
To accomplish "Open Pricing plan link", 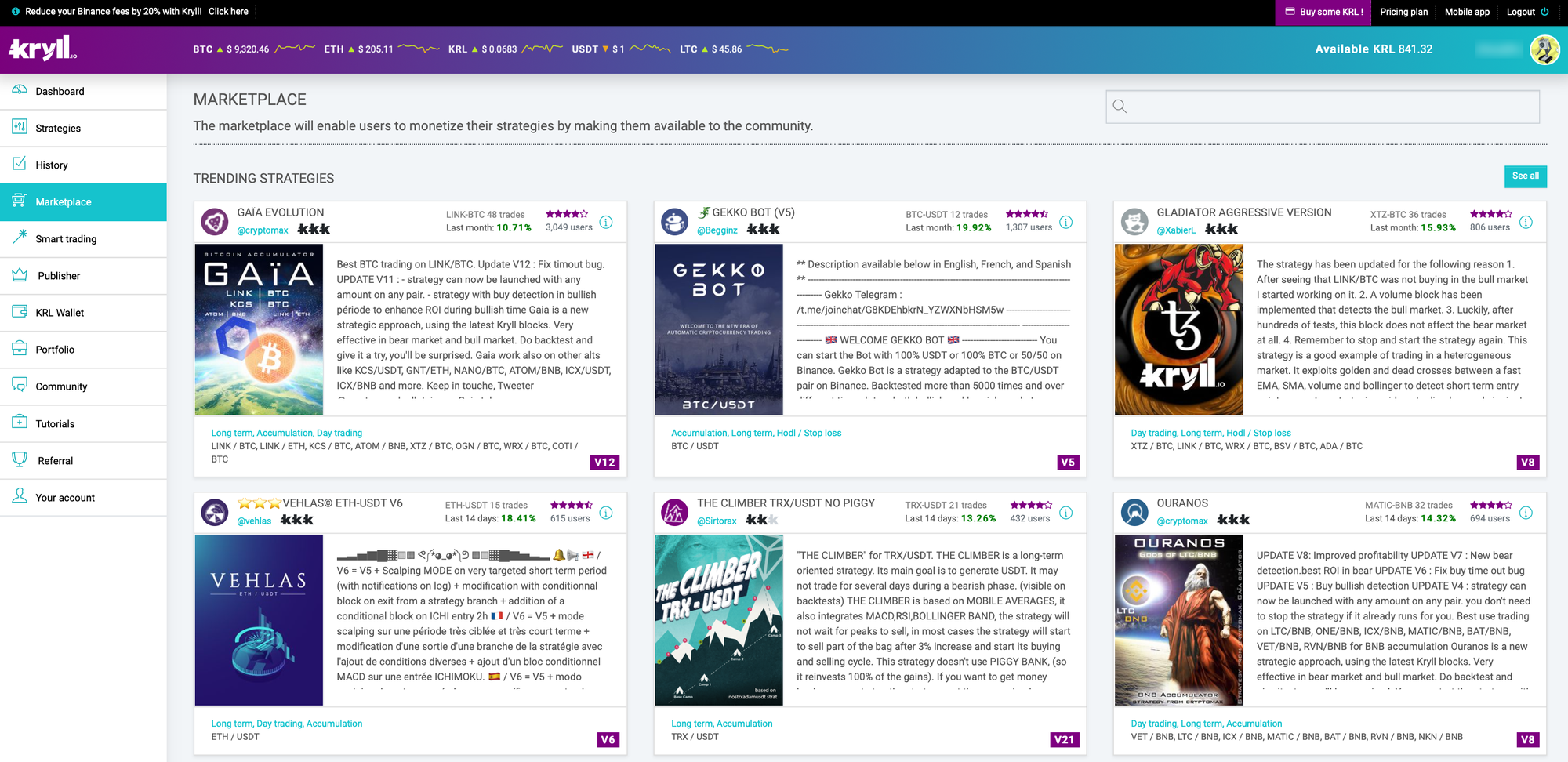I will click(x=1403, y=12).
